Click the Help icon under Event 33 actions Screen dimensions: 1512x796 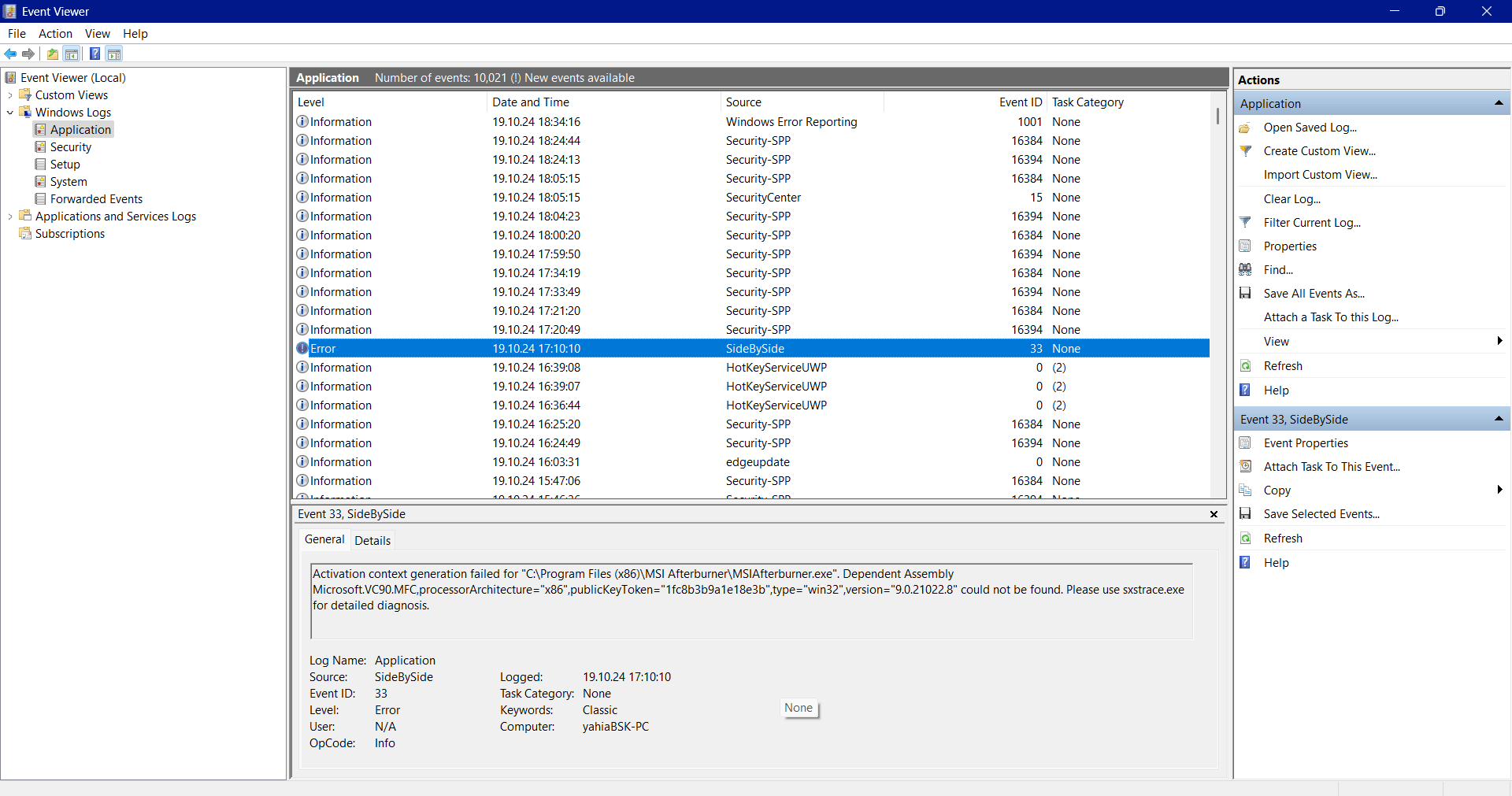click(1245, 563)
